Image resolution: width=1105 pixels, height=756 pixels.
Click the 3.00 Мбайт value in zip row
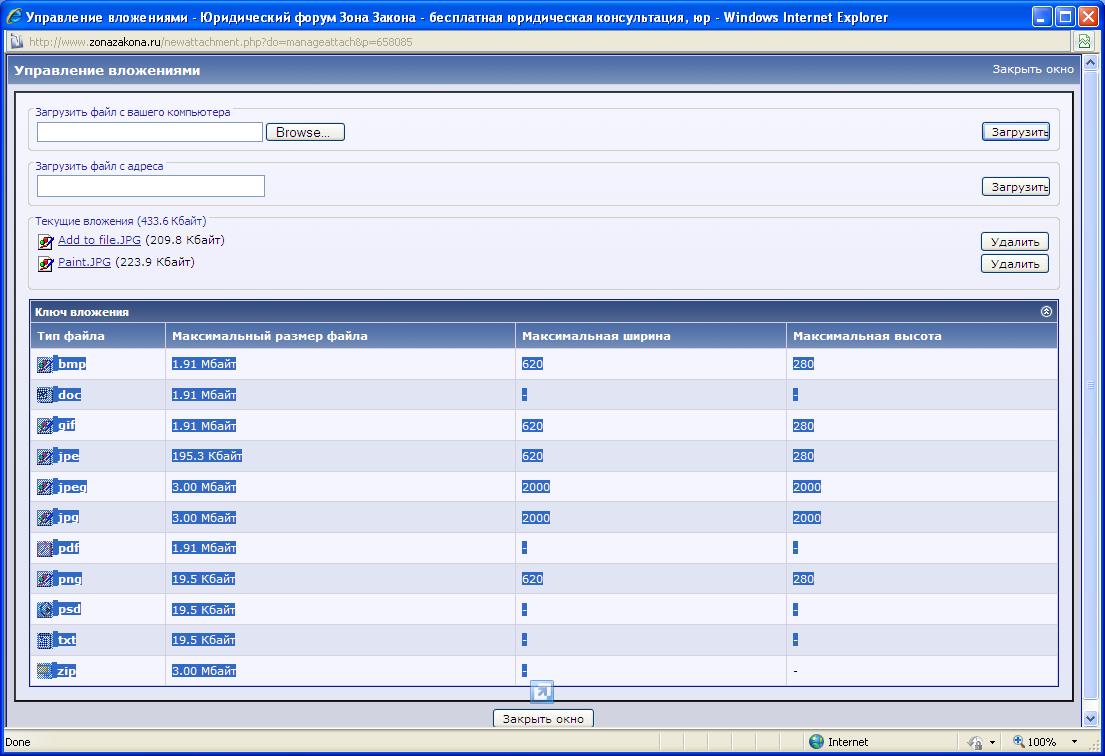click(x=204, y=671)
